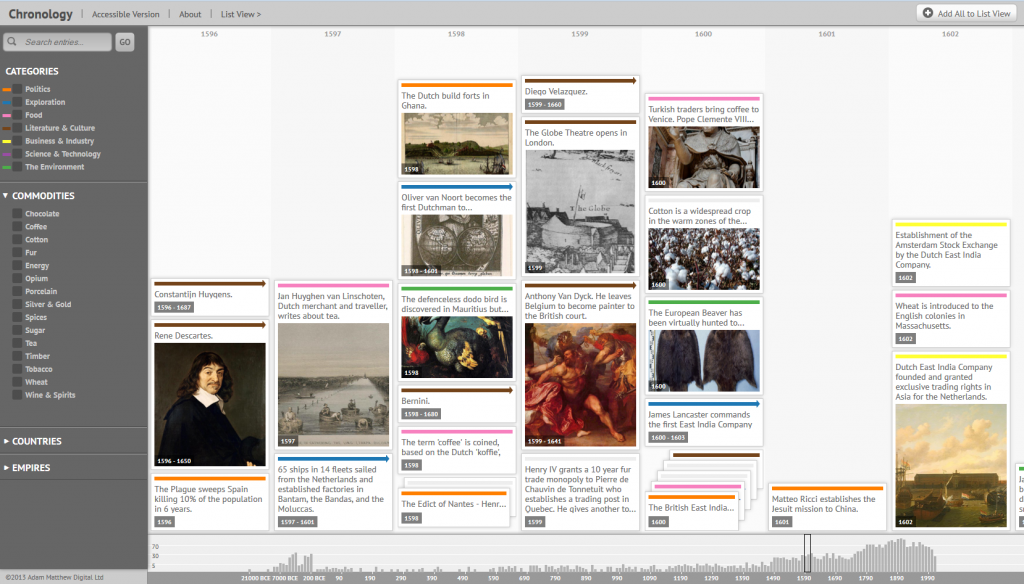Enable The Environment category checkbox

(x=18, y=167)
